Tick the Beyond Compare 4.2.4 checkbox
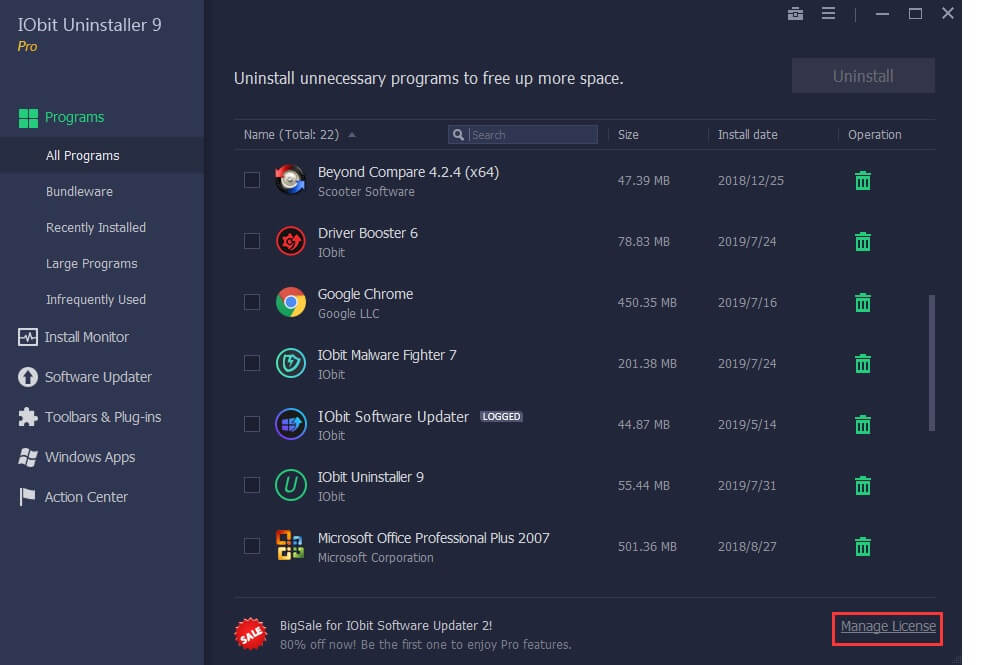Viewport: 1008px width, 665px height. 252,180
